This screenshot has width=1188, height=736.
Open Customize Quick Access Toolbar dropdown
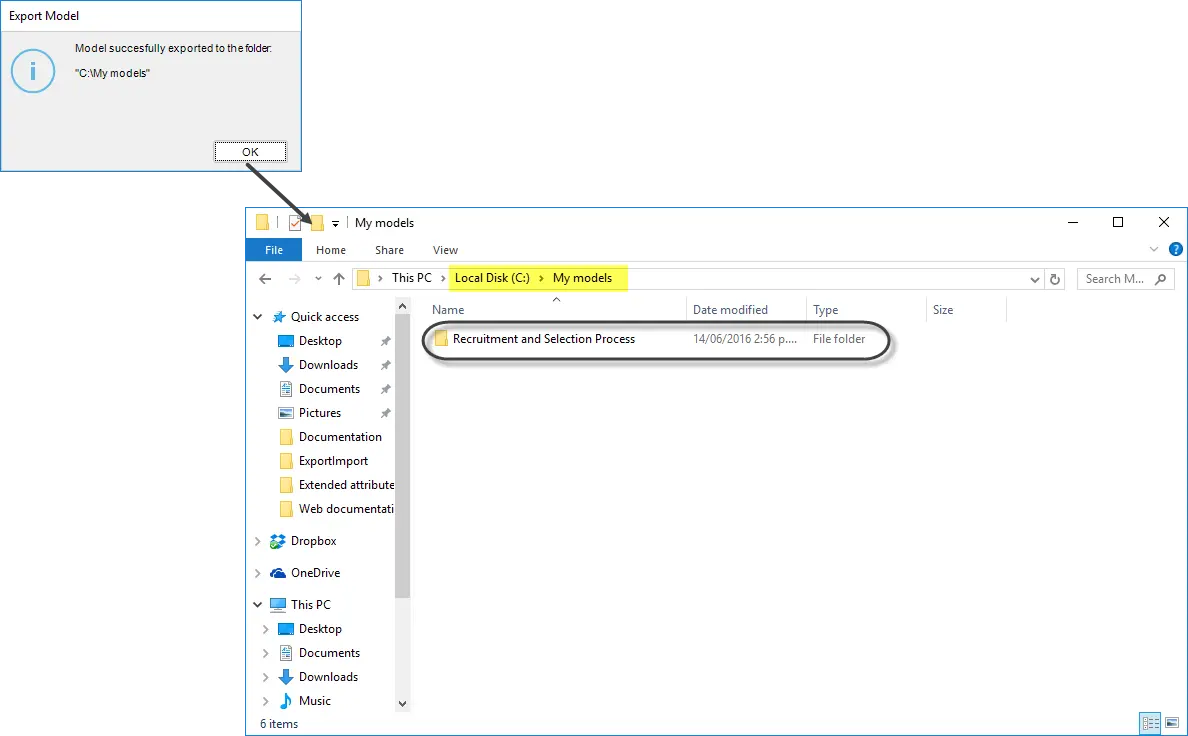coord(335,224)
